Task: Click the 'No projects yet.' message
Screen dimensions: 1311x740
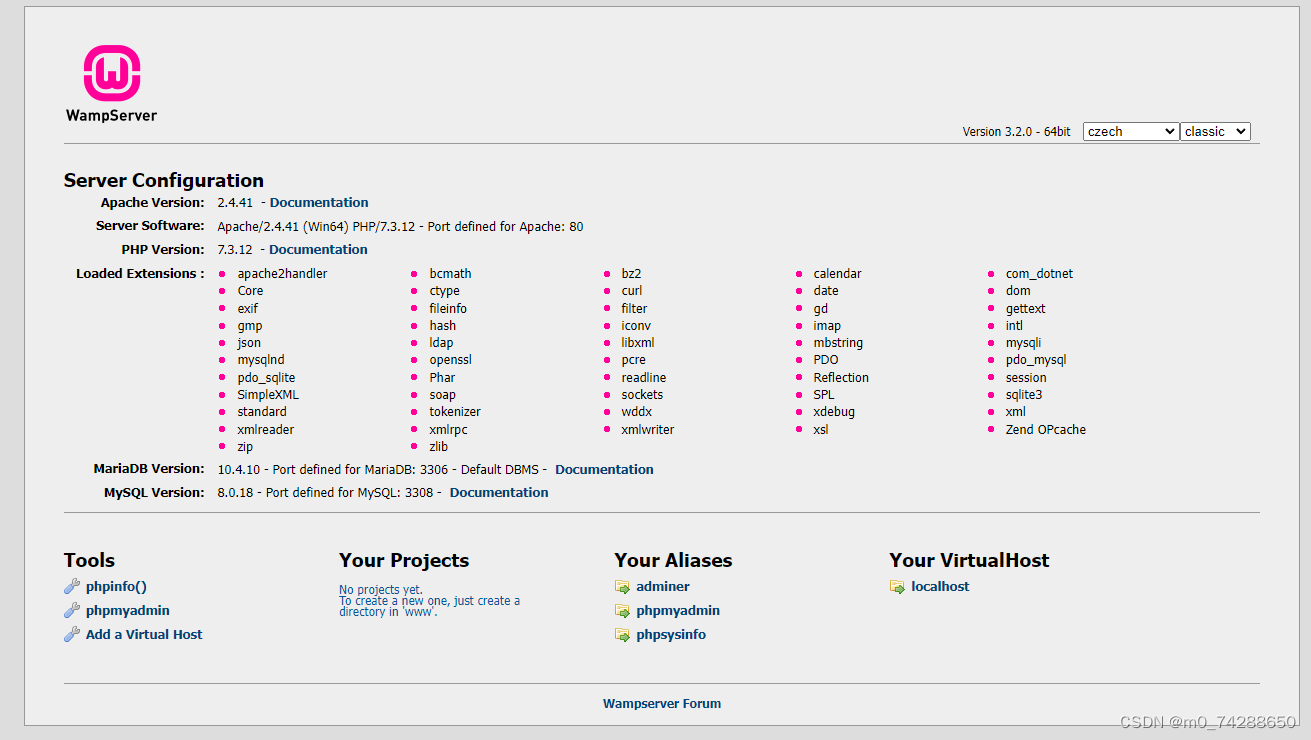Action: tap(381, 590)
